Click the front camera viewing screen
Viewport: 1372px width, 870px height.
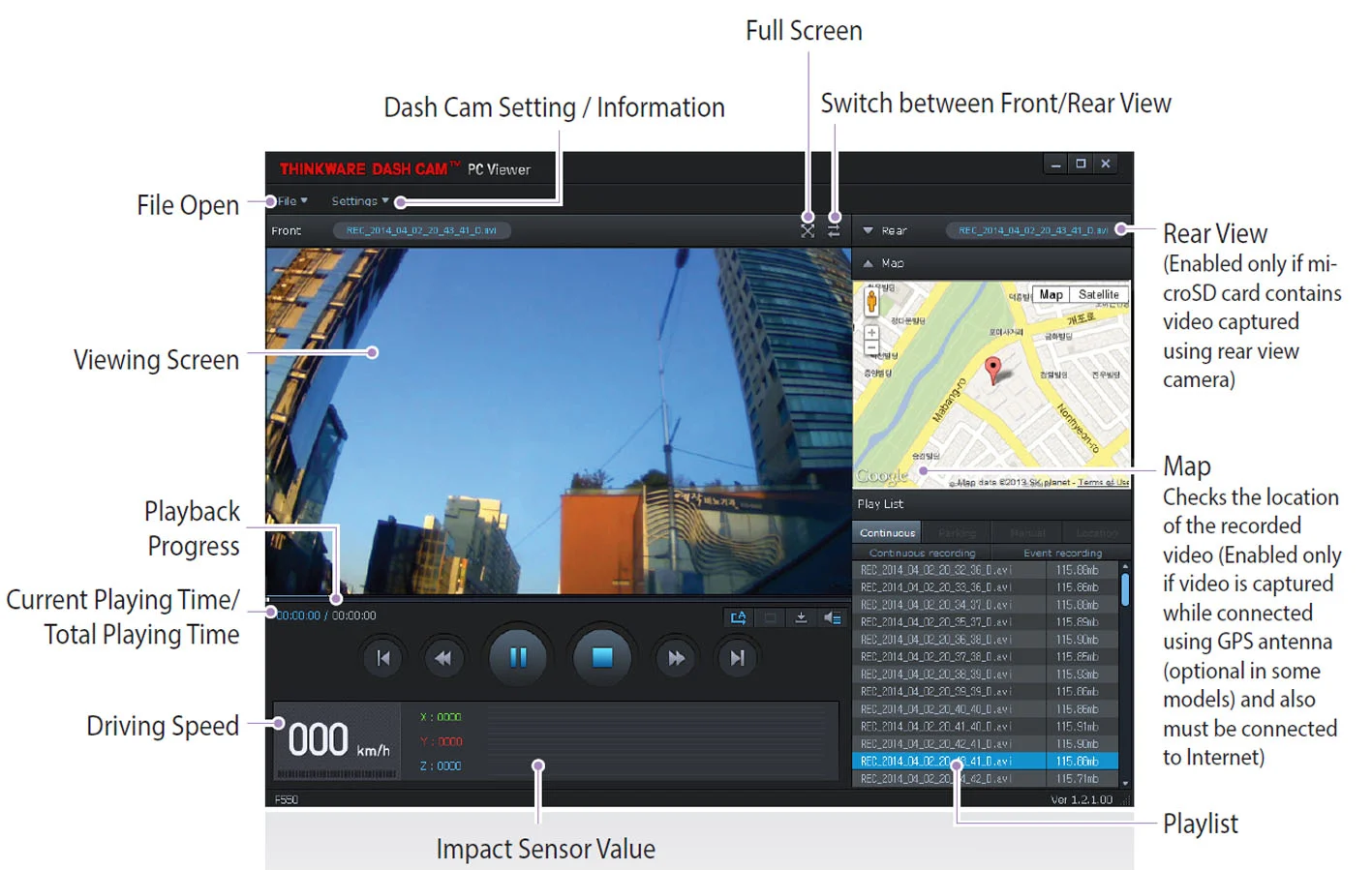coord(559,420)
